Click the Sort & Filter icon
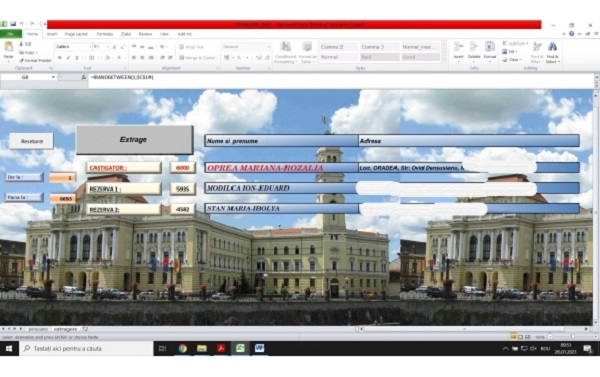 [x=537, y=47]
